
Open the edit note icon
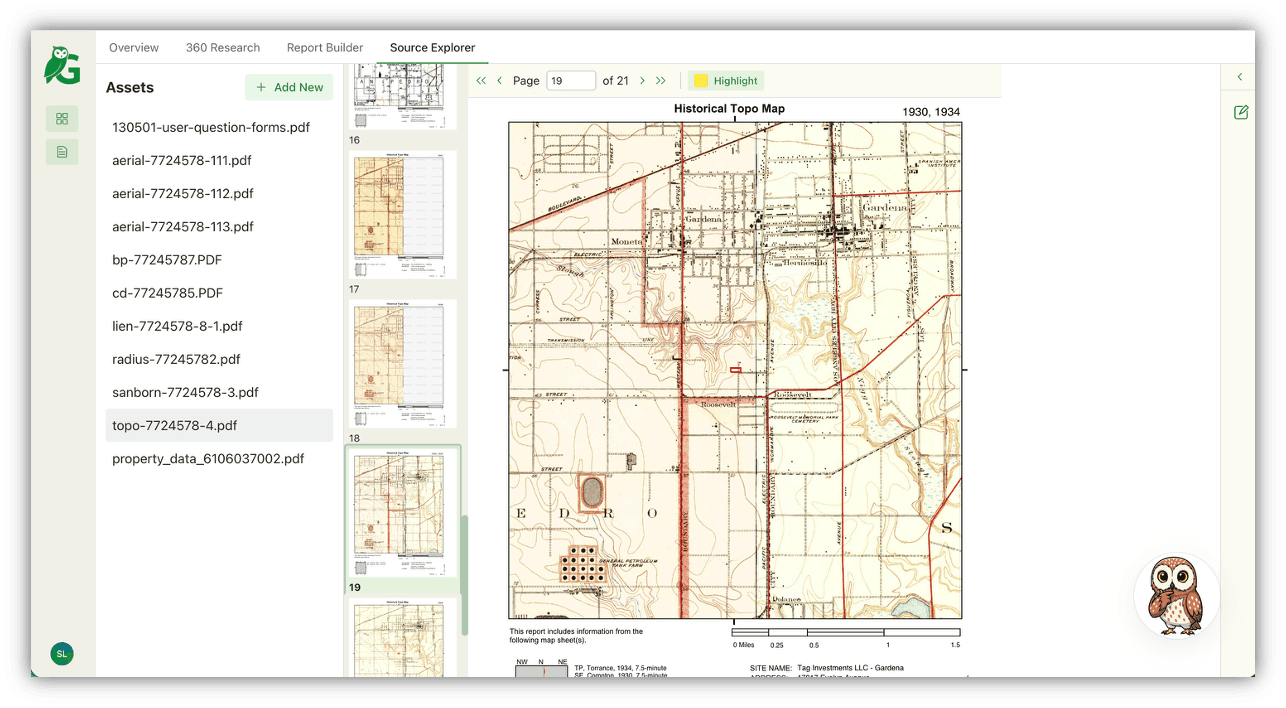click(x=1241, y=112)
